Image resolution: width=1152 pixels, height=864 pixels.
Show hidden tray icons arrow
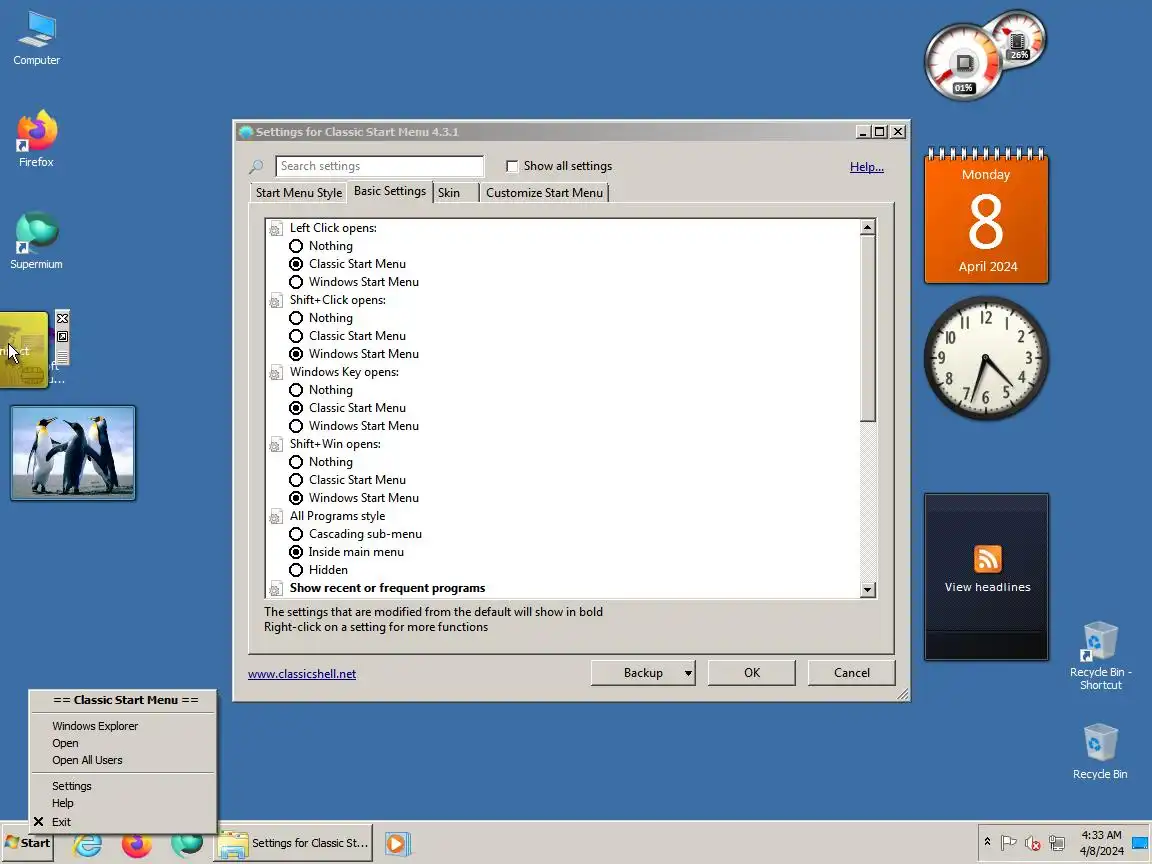point(987,842)
